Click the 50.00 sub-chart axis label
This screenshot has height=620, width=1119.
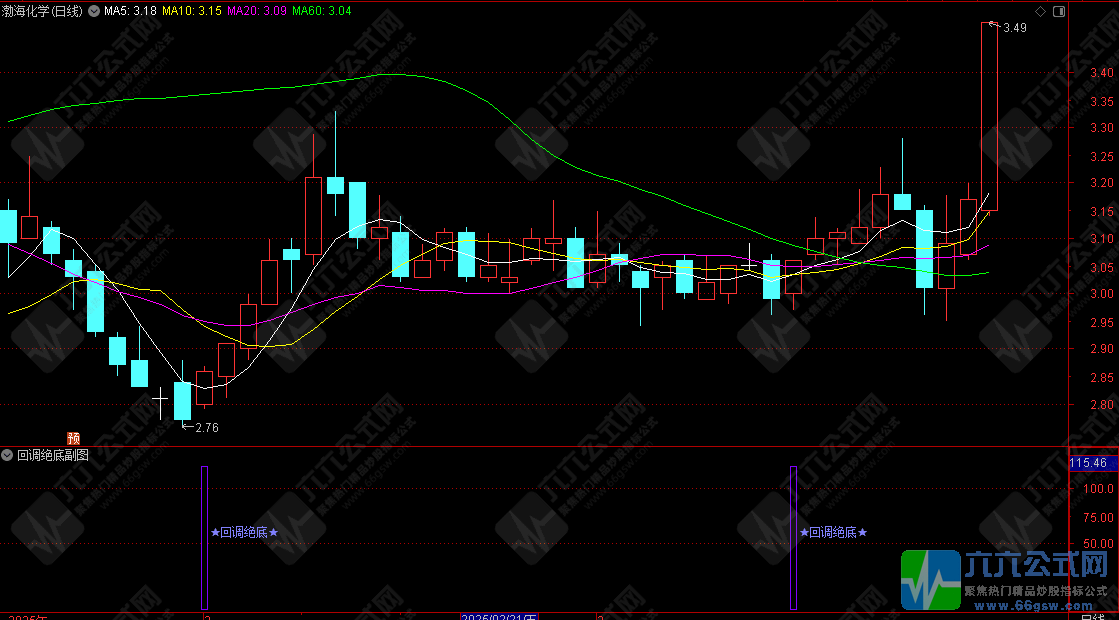(1098, 544)
